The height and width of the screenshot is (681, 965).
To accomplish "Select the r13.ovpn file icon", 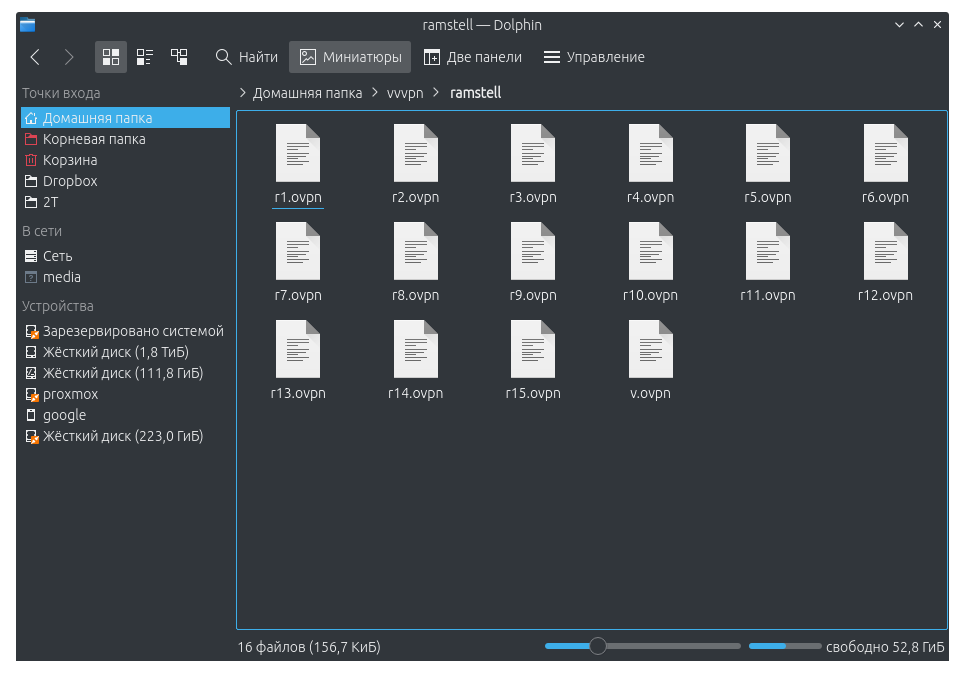I will point(298,349).
